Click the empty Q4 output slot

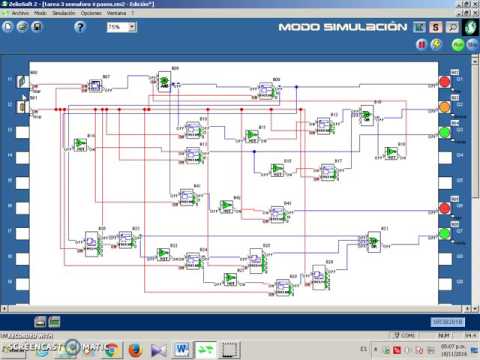445,158
